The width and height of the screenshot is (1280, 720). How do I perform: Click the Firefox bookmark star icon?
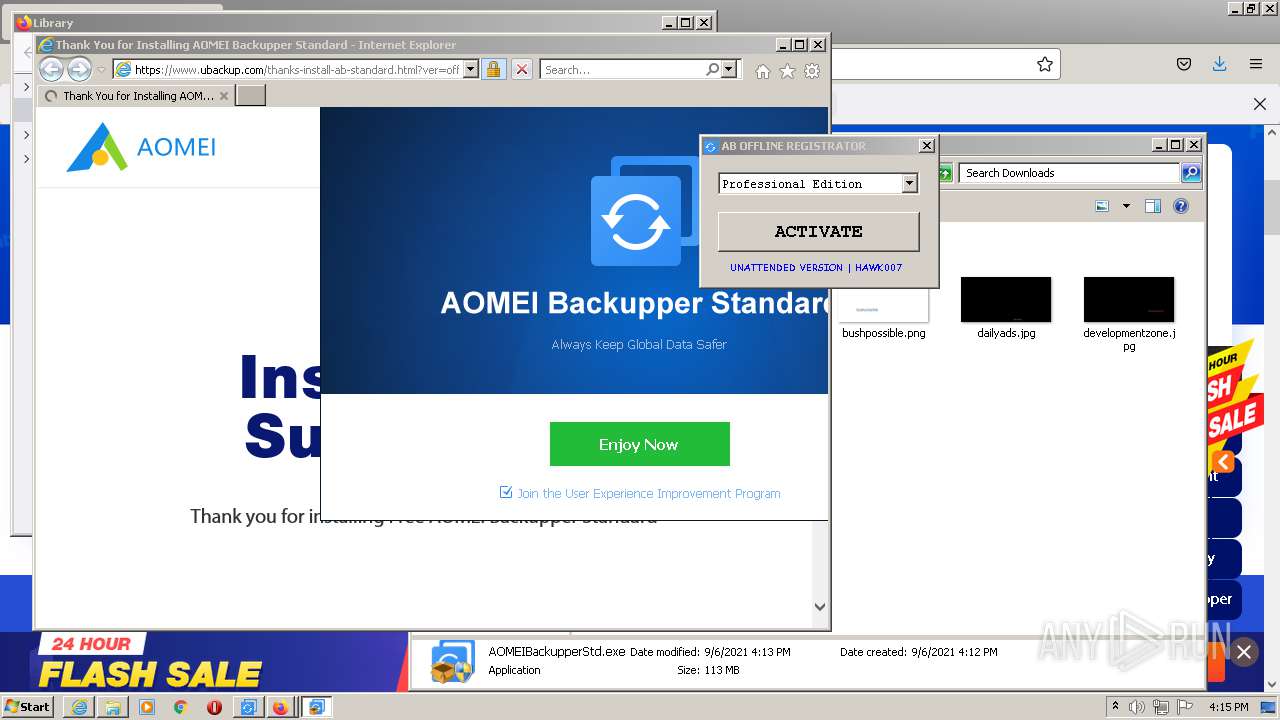[1045, 64]
